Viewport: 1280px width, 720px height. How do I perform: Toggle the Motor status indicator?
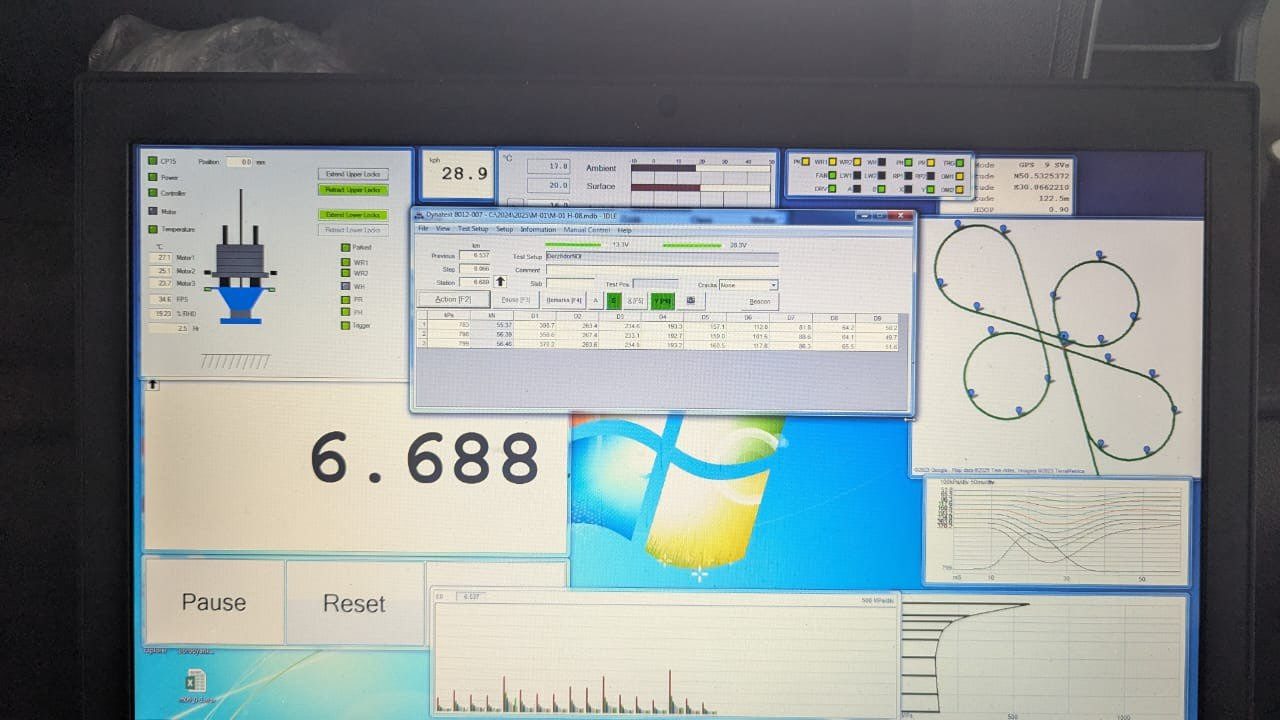click(153, 211)
